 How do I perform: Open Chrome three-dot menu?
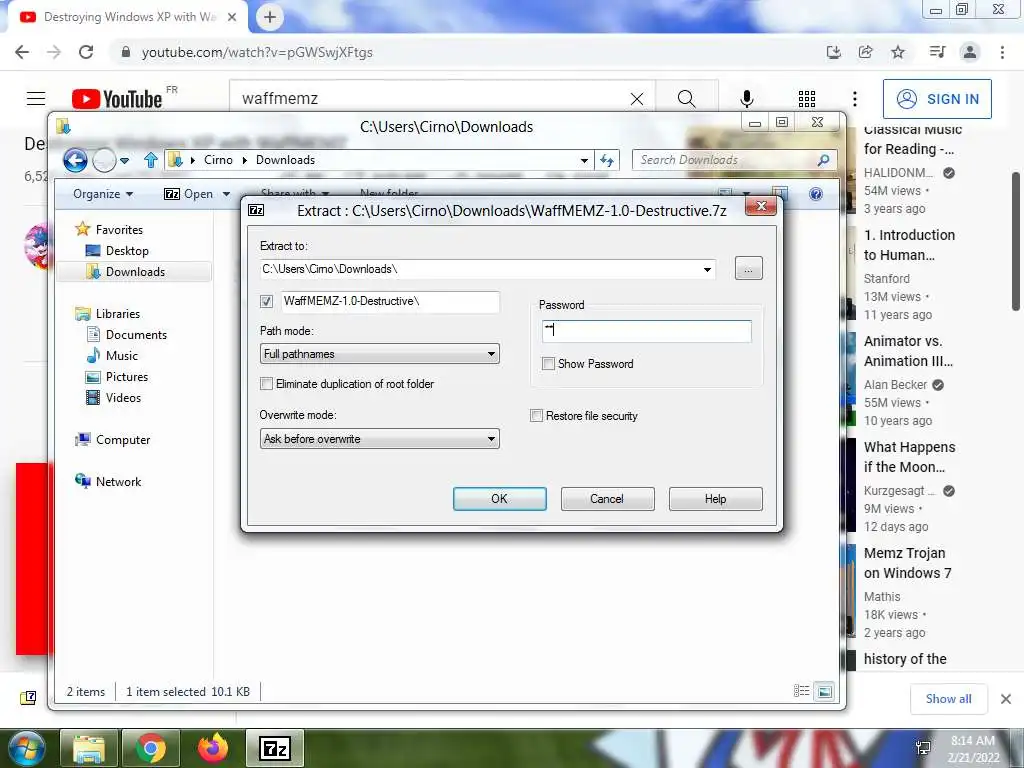[1002, 52]
